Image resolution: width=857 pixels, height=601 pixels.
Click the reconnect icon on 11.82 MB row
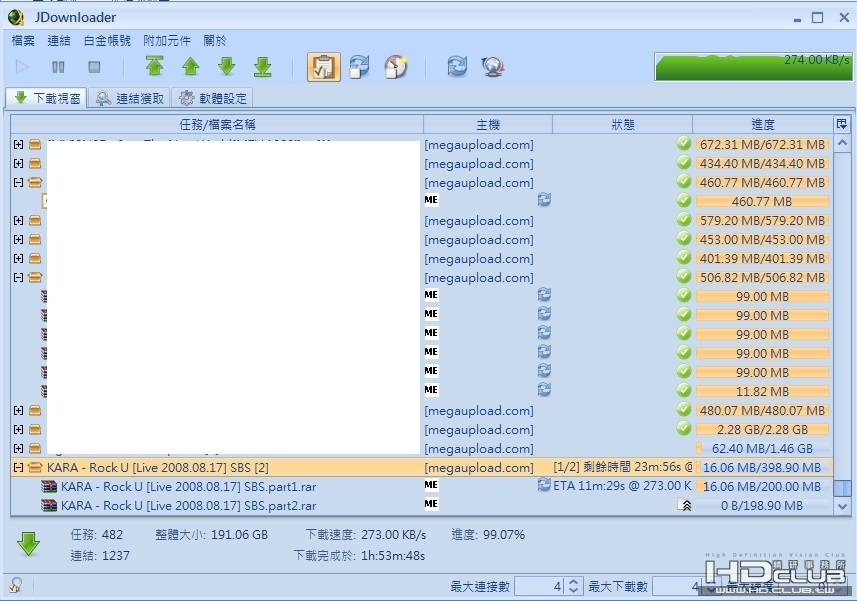544,390
